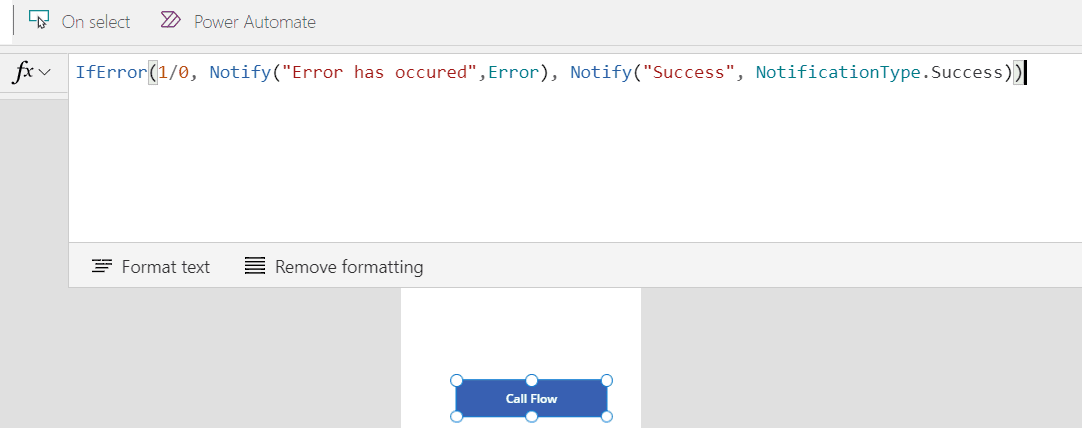Click the IfError function name in formula

pos(110,73)
